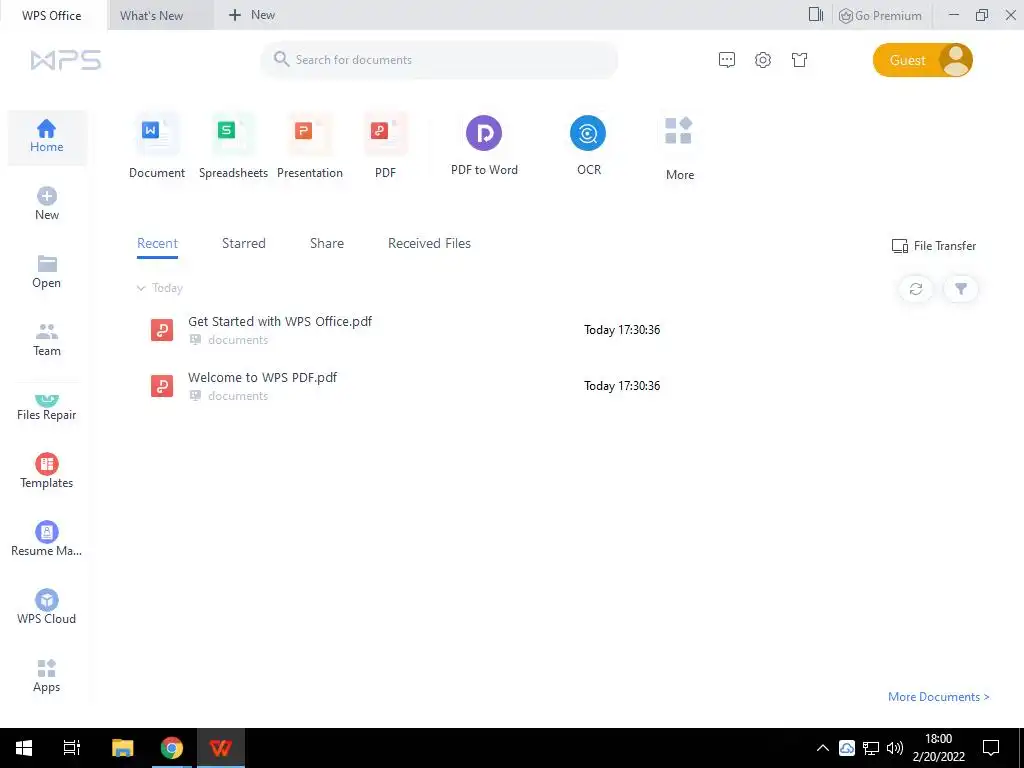
Task: Open WPS Cloud
Action: pos(46,607)
